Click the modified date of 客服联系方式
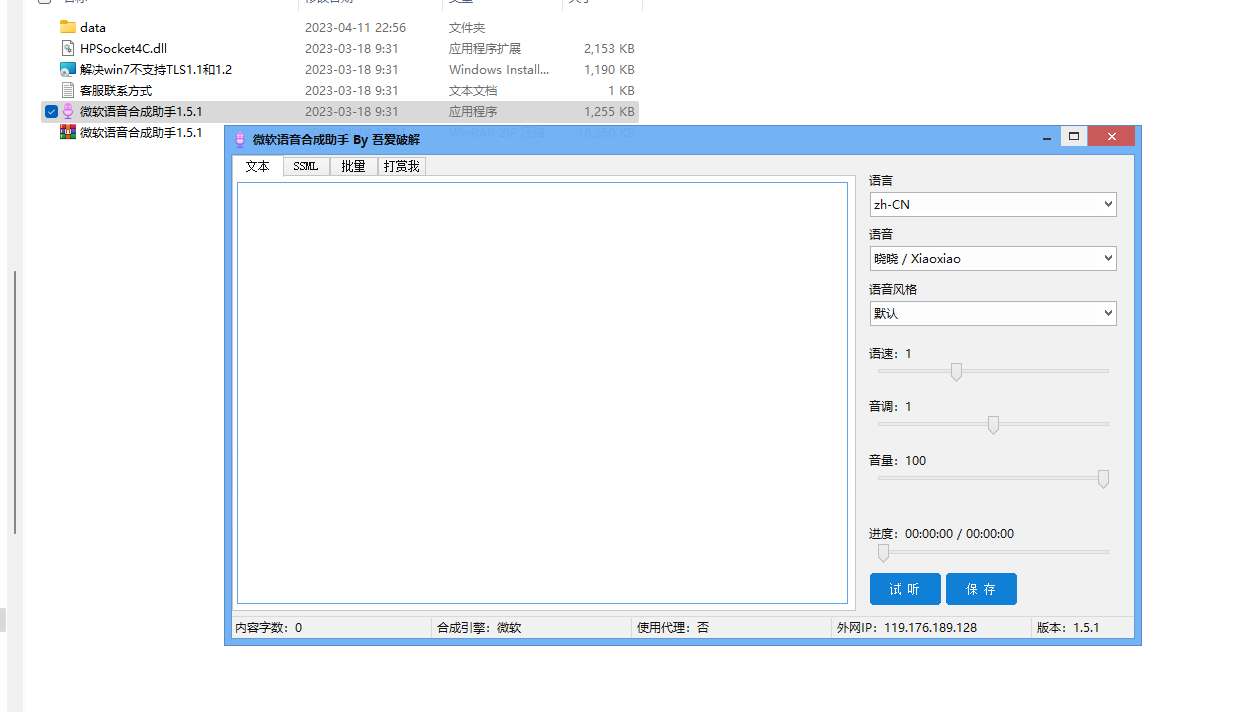 (x=352, y=90)
